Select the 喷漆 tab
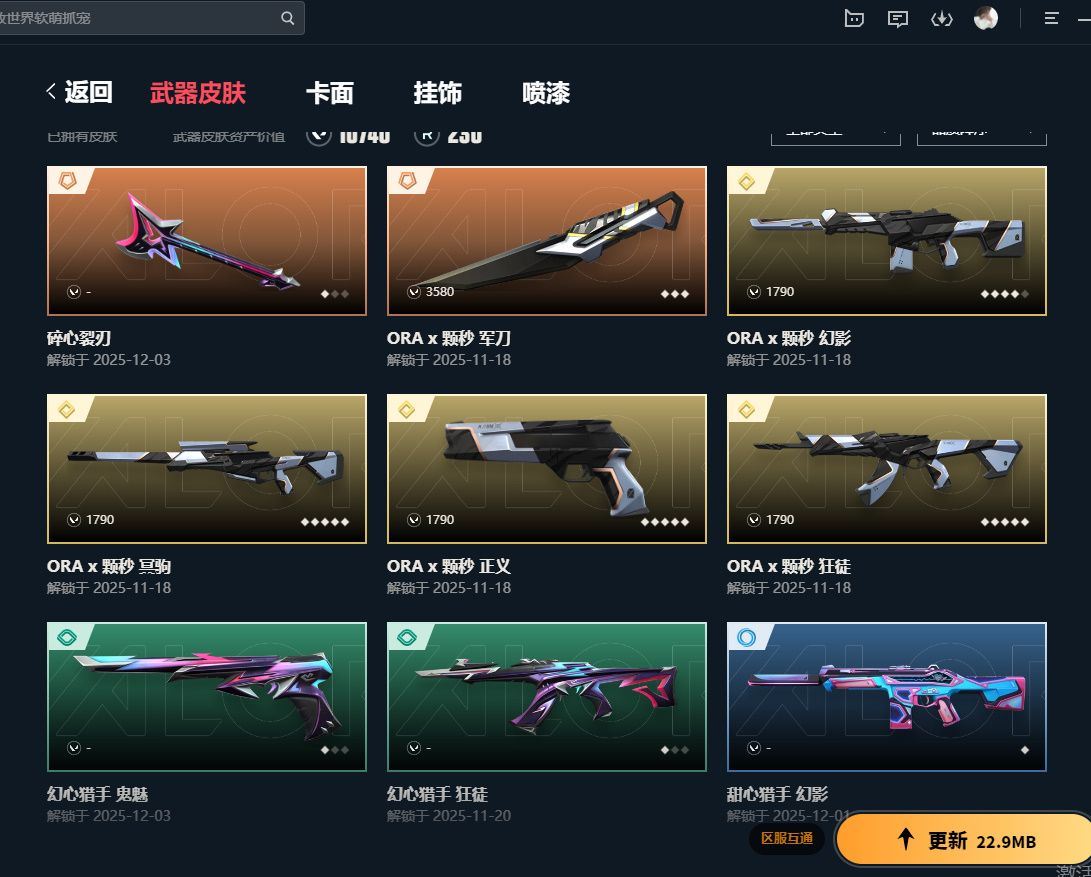 click(x=546, y=93)
